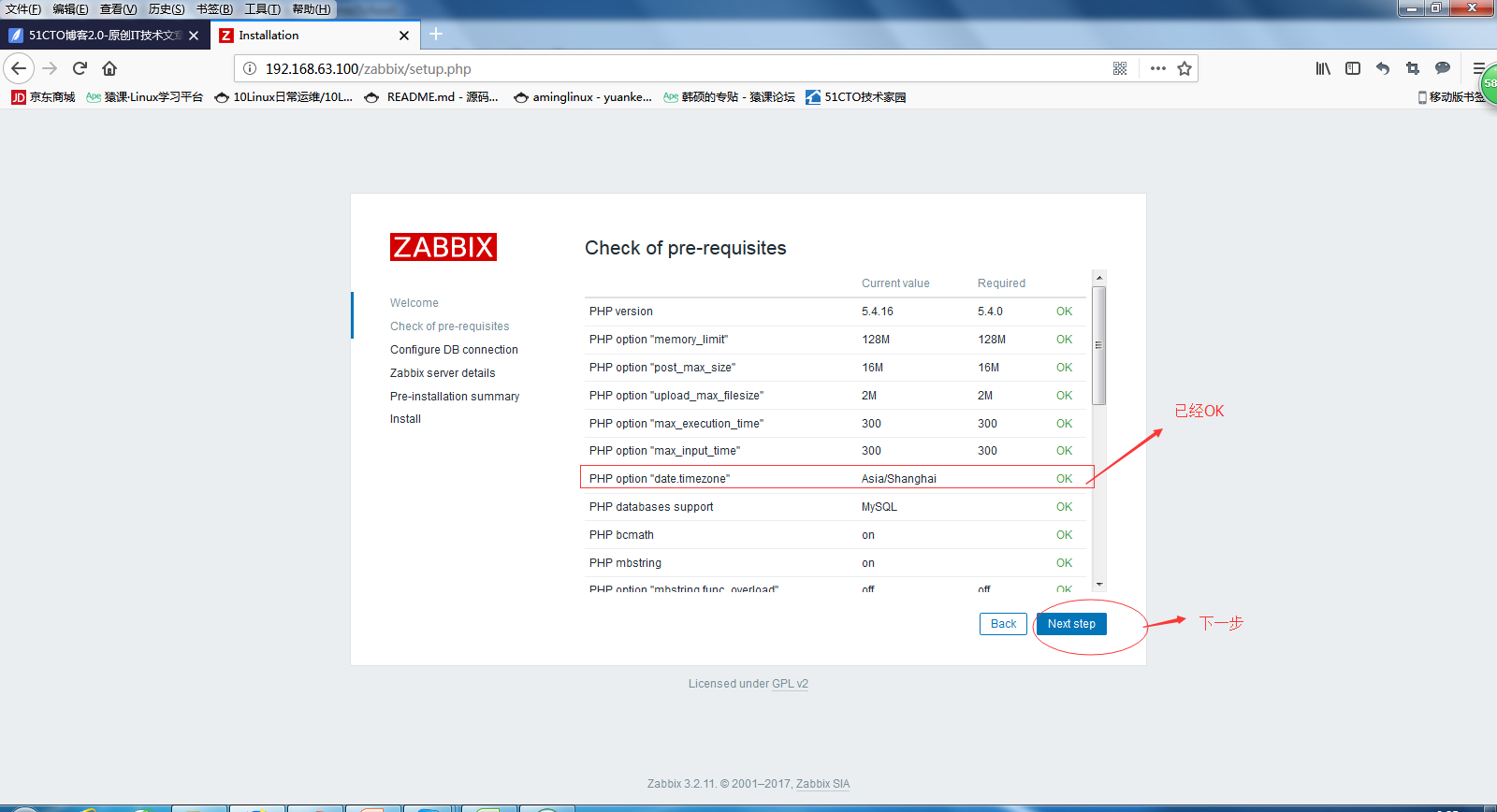This screenshot has width=1497, height=812.
Task: Select the Installation tab
Action: (x=314, y=36)
